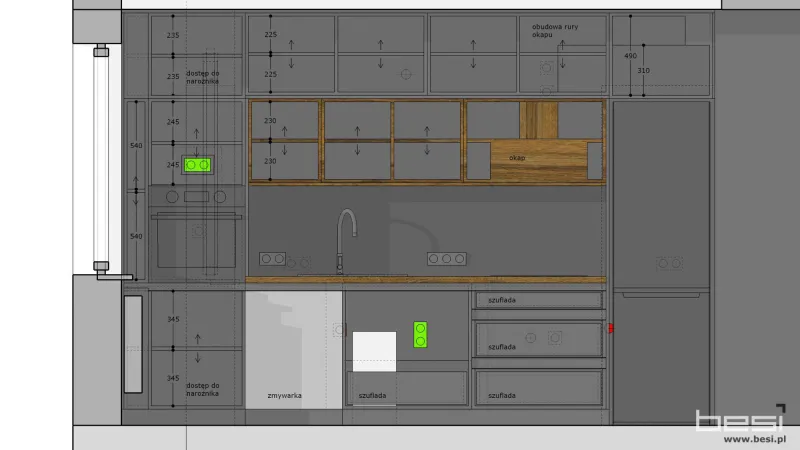Click the green double socket in upper cabinet

pyautogui.click(x=197, y=165)
